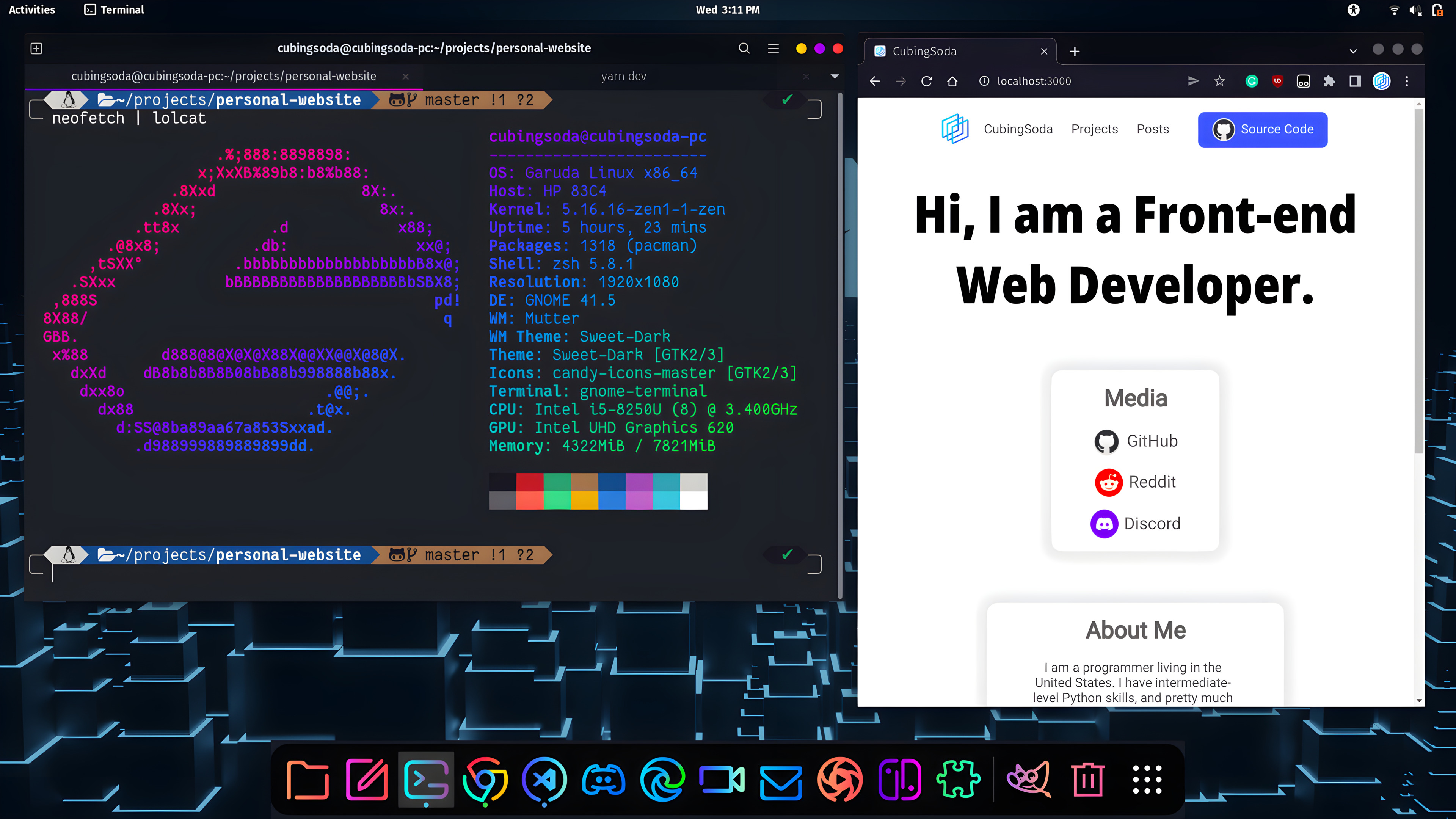Open the browser profile avatar
1456x819 pixels.
[1381, 82]
